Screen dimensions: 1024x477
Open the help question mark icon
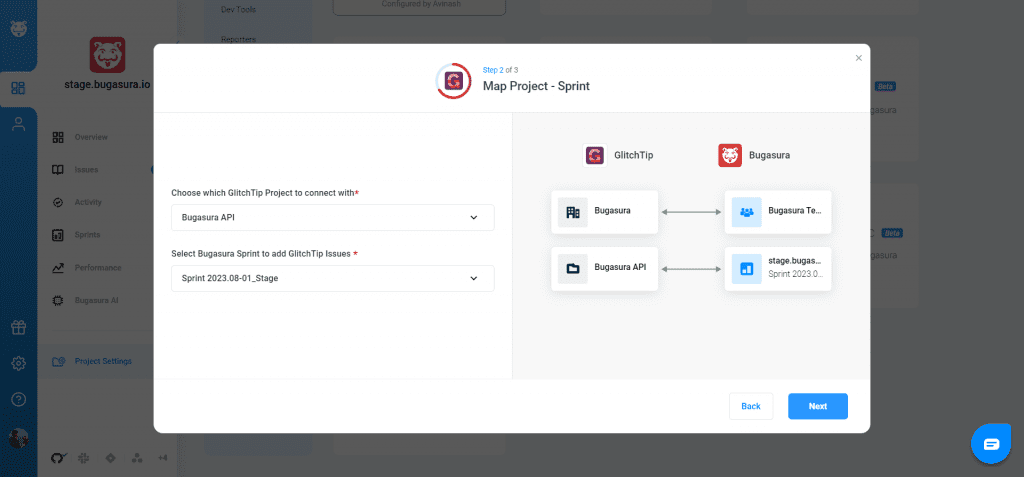[18, 399]
